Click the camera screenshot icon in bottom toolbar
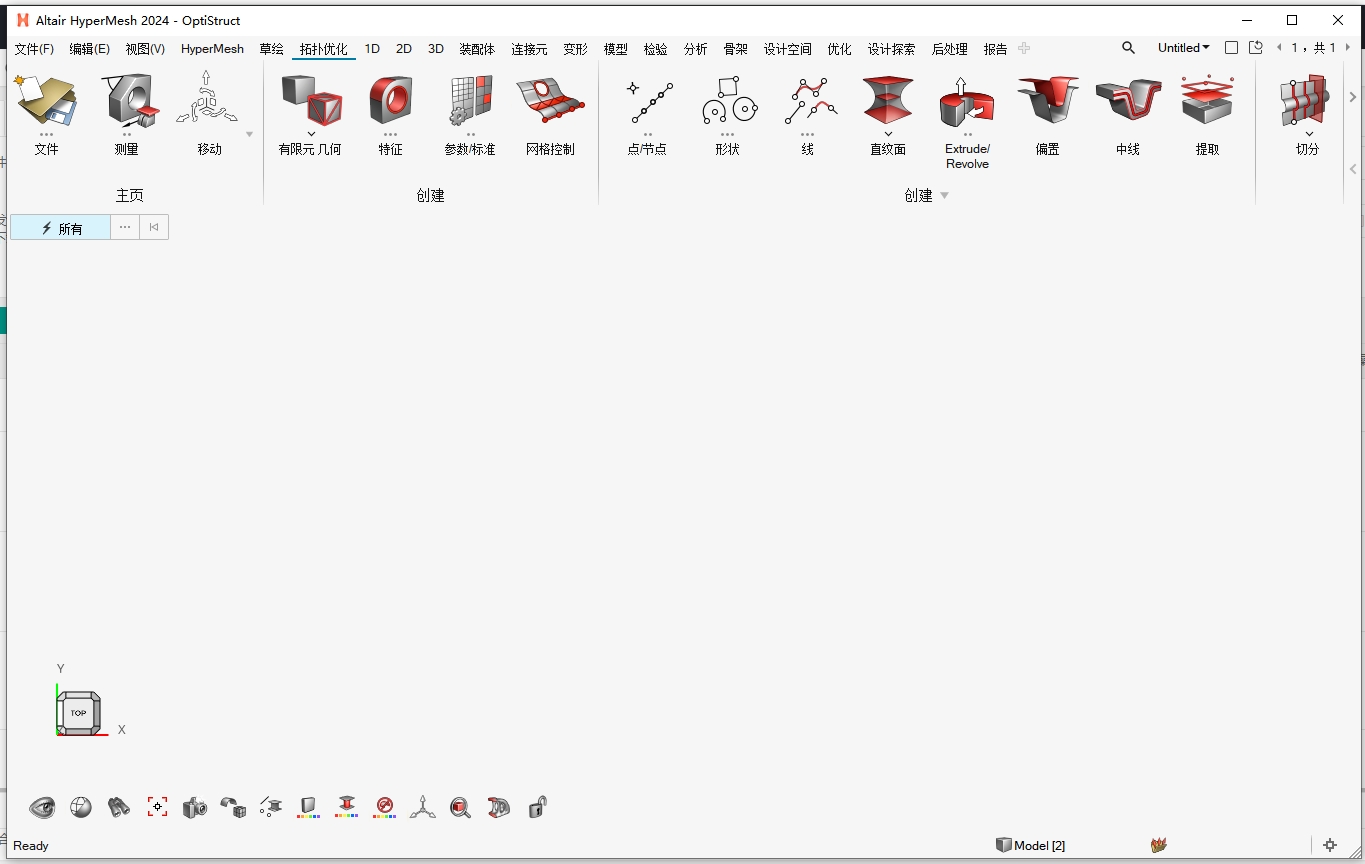Screen dimensions: 1365x864 point(194,807)
